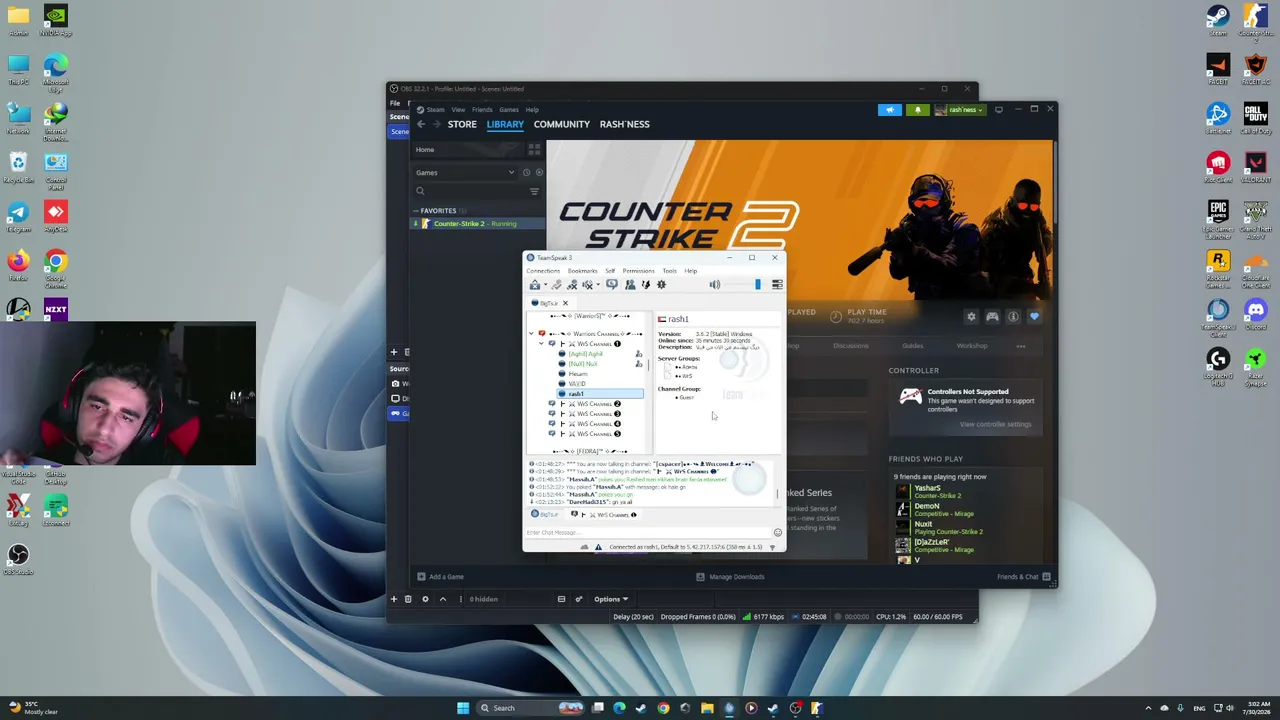Screen dimensions: 1280x720
Task: Click OBS remove source trash icon
Action: pos(408,599)
